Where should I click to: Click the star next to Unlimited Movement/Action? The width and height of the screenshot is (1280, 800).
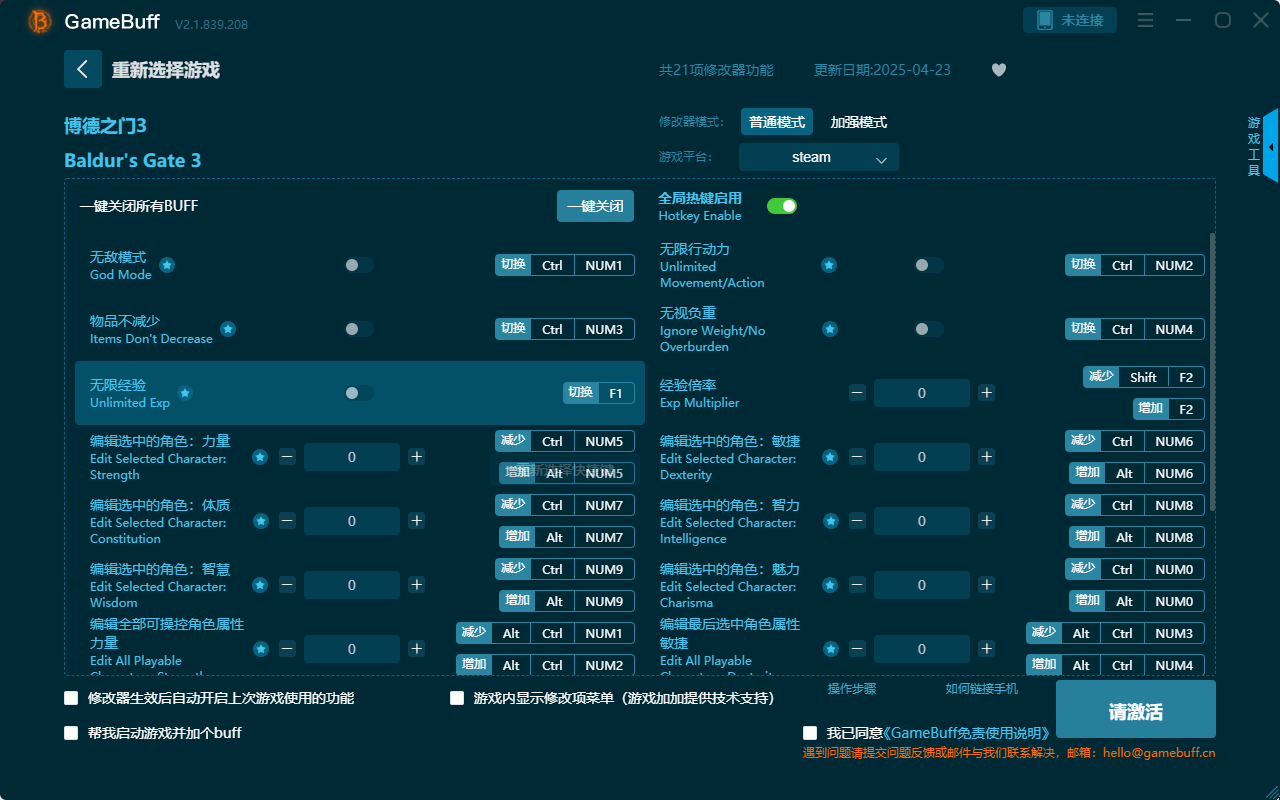(829, 265)
